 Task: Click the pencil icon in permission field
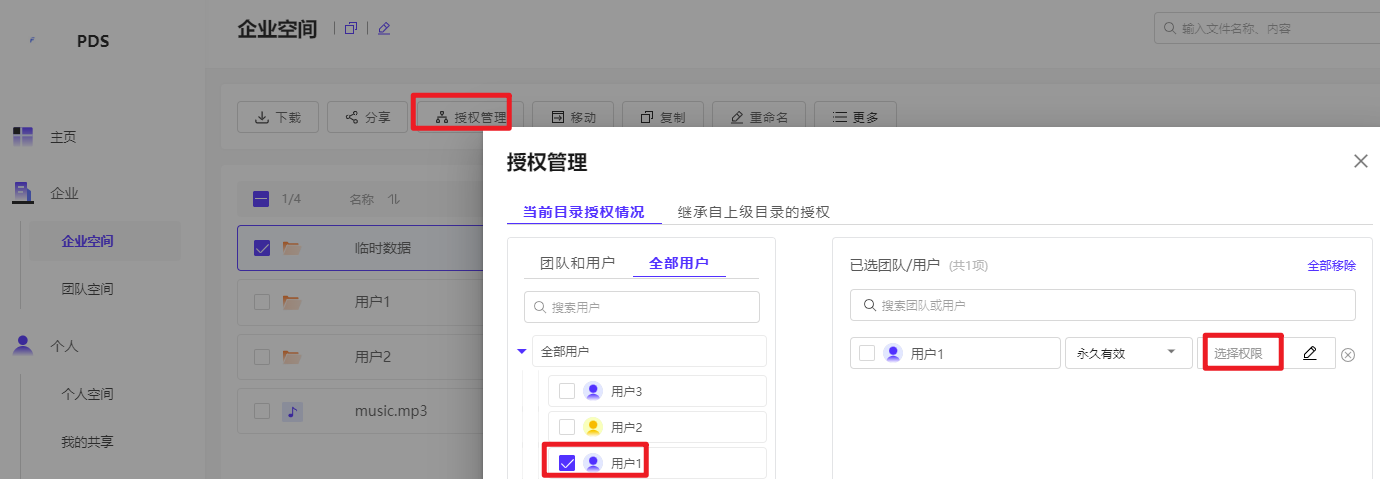[x=1310, y=353]
